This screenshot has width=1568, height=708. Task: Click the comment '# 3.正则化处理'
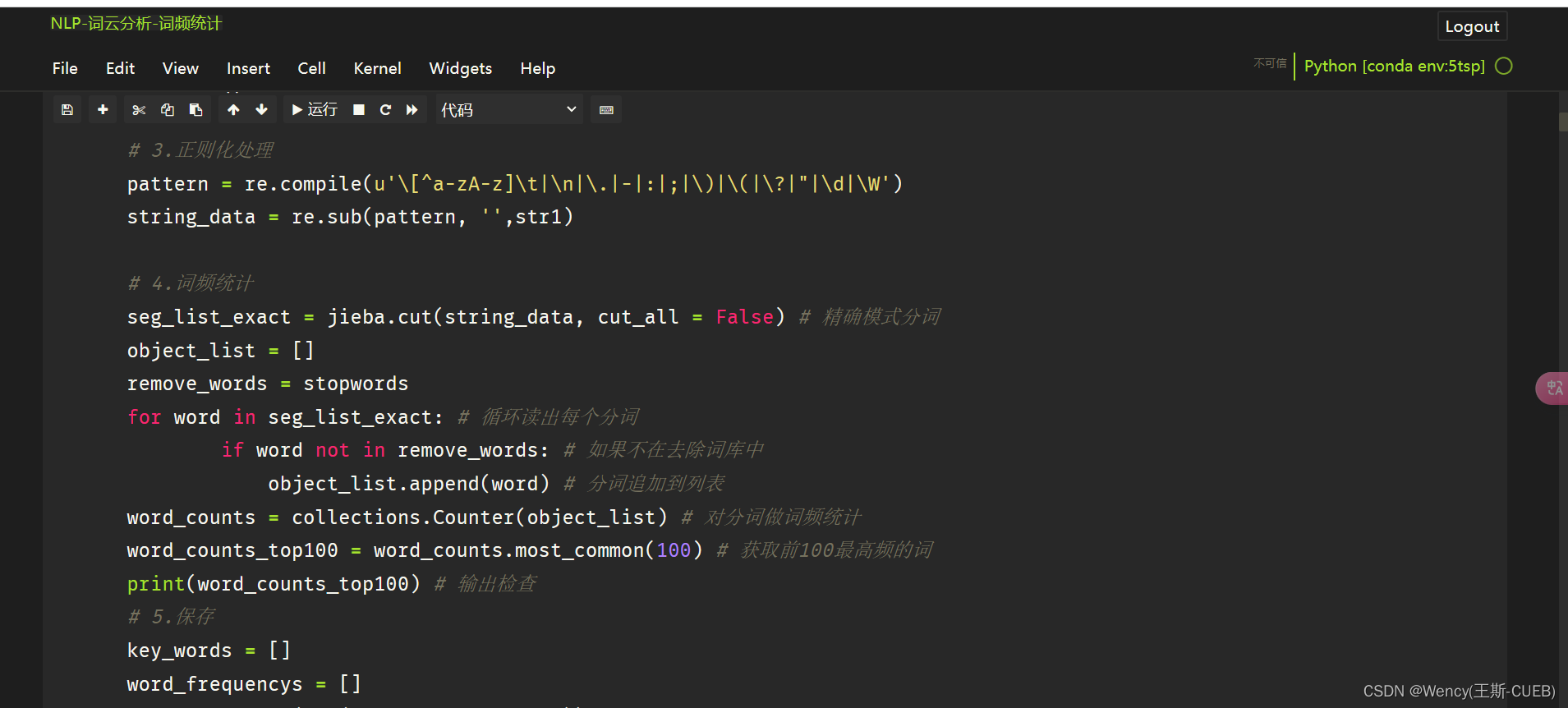(x=200, y=150)
